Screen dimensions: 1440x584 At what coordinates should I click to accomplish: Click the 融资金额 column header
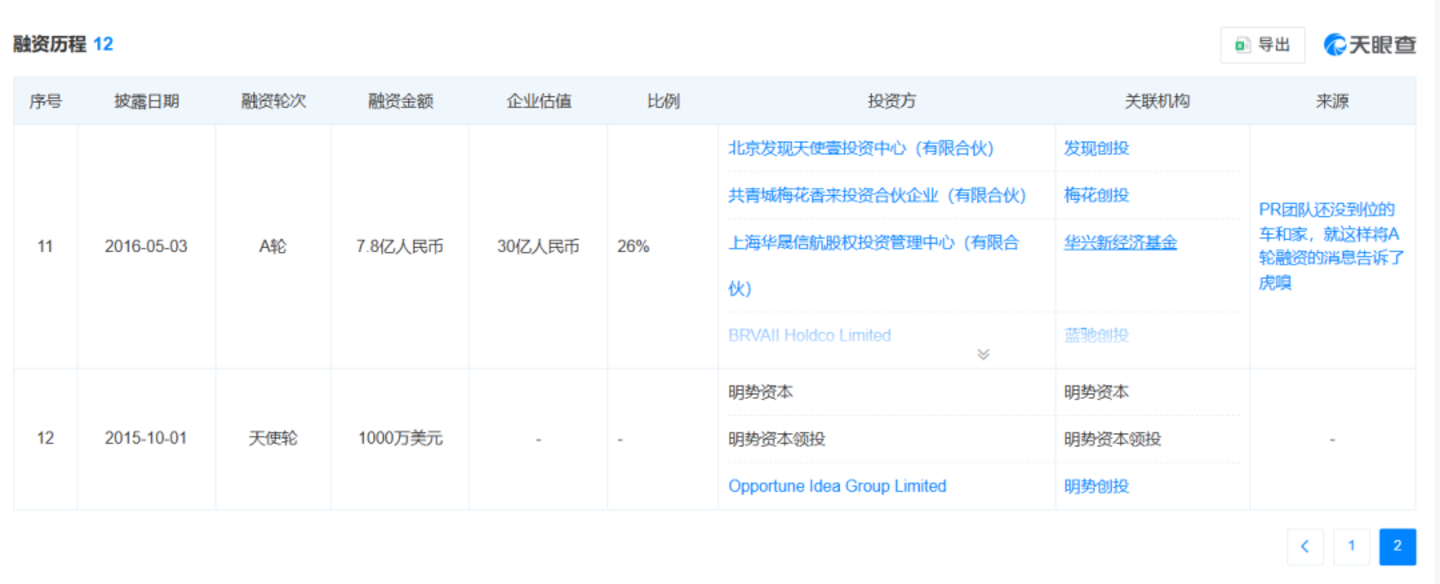tap(400, 101)
